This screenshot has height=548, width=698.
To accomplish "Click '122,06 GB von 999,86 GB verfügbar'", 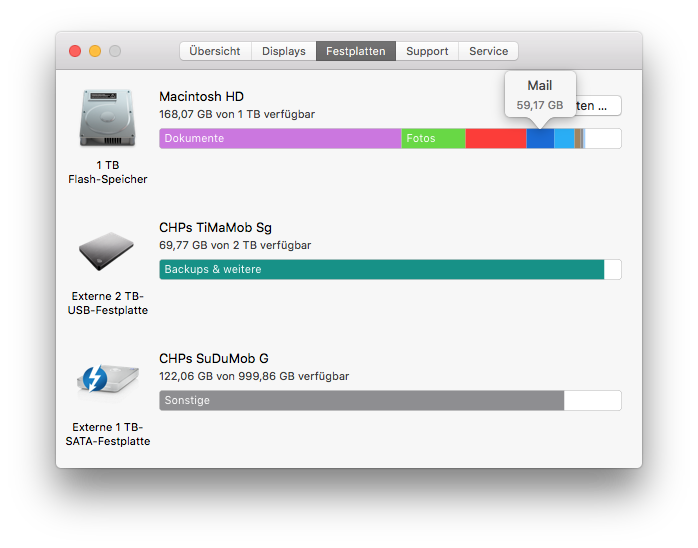I will 254,376.
